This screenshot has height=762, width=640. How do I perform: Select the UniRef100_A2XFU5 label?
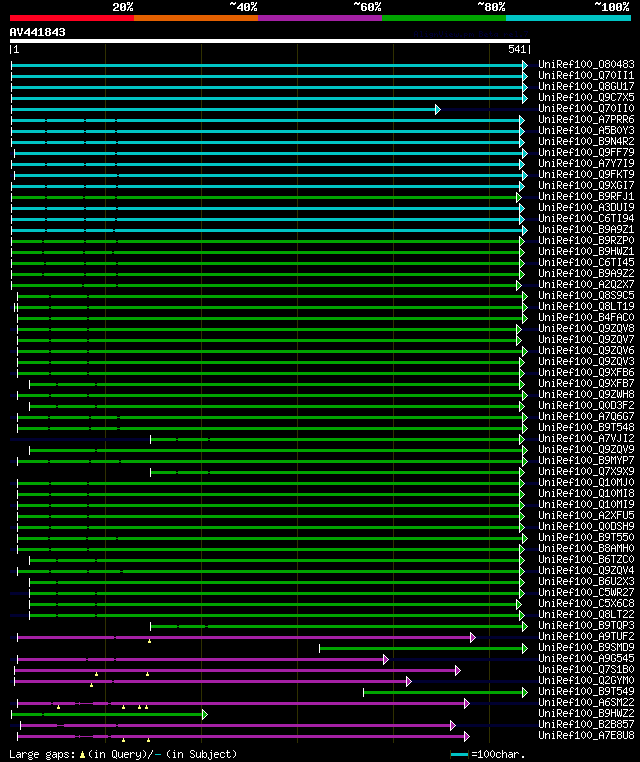pos(586,515)
